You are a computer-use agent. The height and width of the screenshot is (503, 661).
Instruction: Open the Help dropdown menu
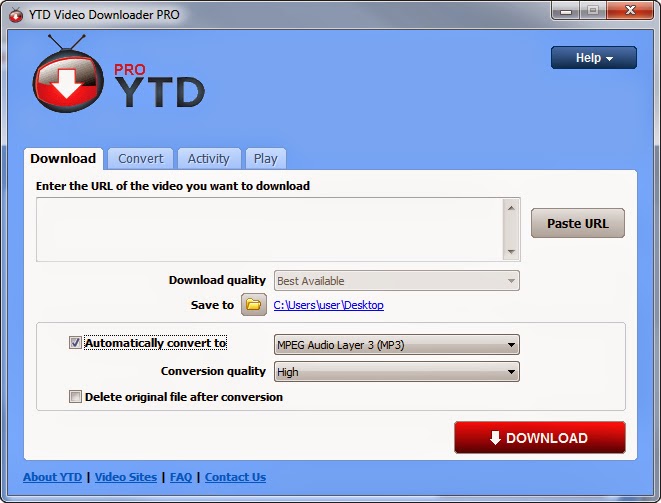(x=594, y=58)
